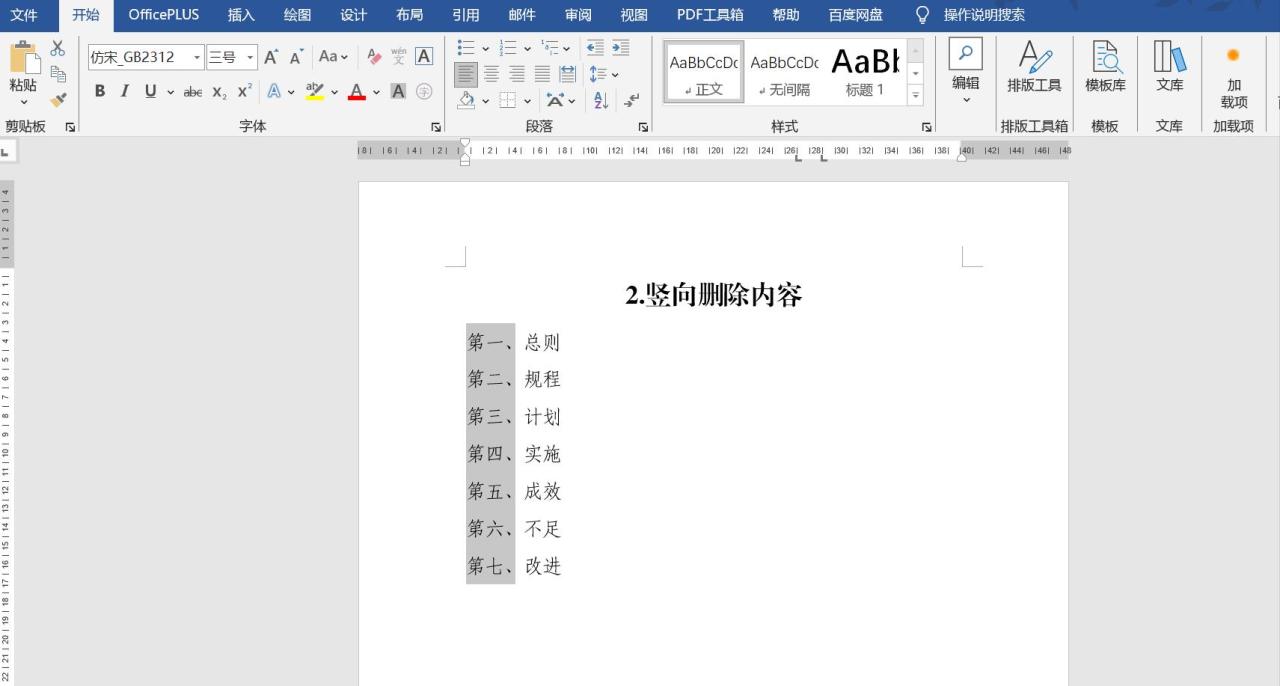Viewport: 1280px width, 686px height.
Task: Apply the 正文 normal style
Action: pos(704,72)
